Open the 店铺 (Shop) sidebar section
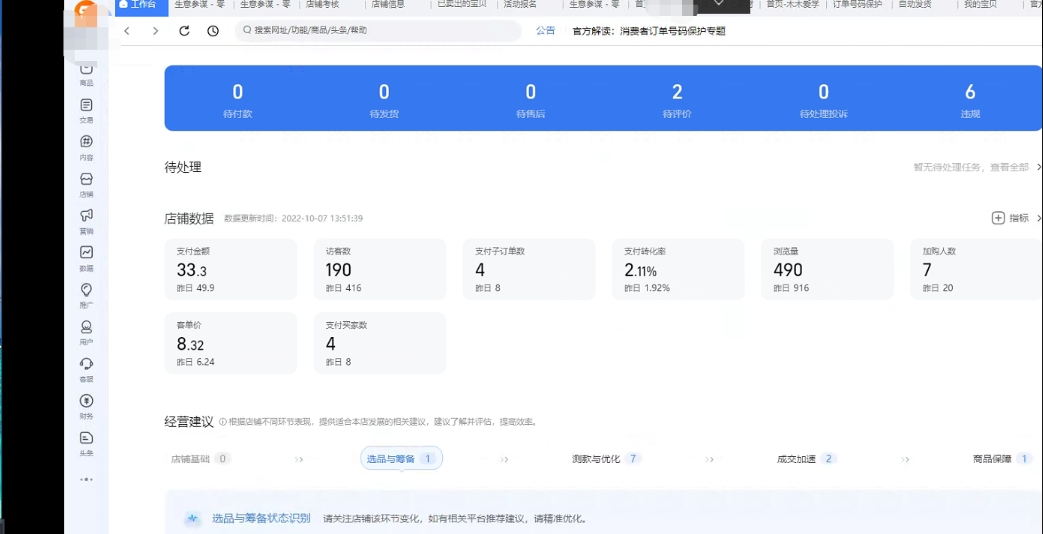The width and height of the screenshot is (1043, 534). (x=87, y=180)
